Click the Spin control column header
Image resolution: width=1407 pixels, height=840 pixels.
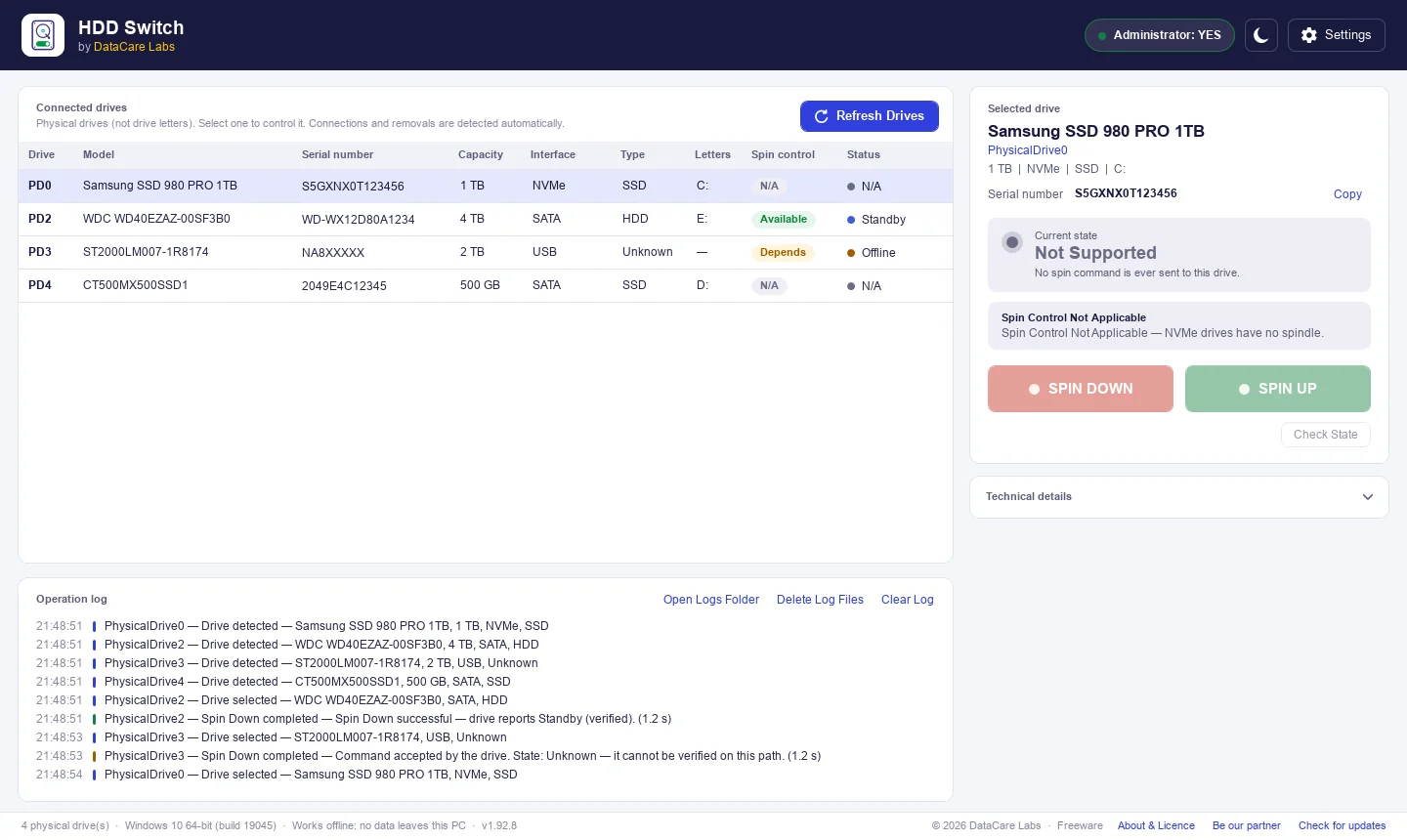[783, 154]
